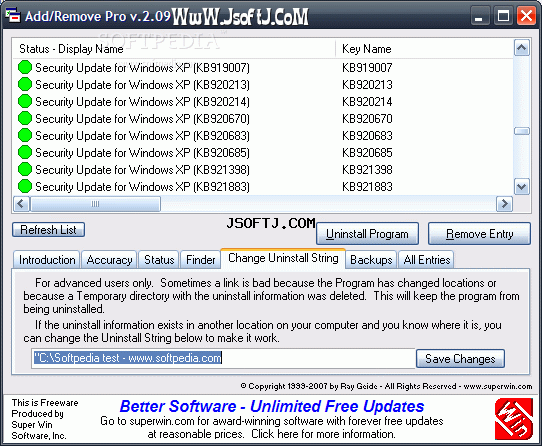Viewport: 542px width, 446px height.
Task: Open the Backups tab
Action: [x=371, y=260]
